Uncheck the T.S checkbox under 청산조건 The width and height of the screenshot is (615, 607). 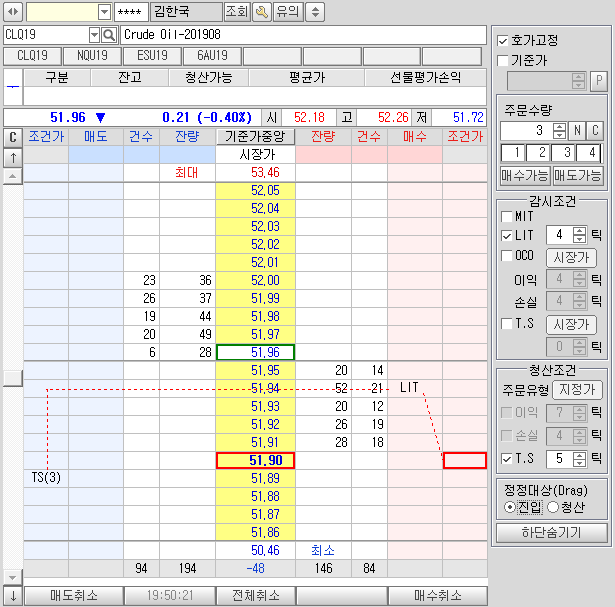(x=507, y=458)
